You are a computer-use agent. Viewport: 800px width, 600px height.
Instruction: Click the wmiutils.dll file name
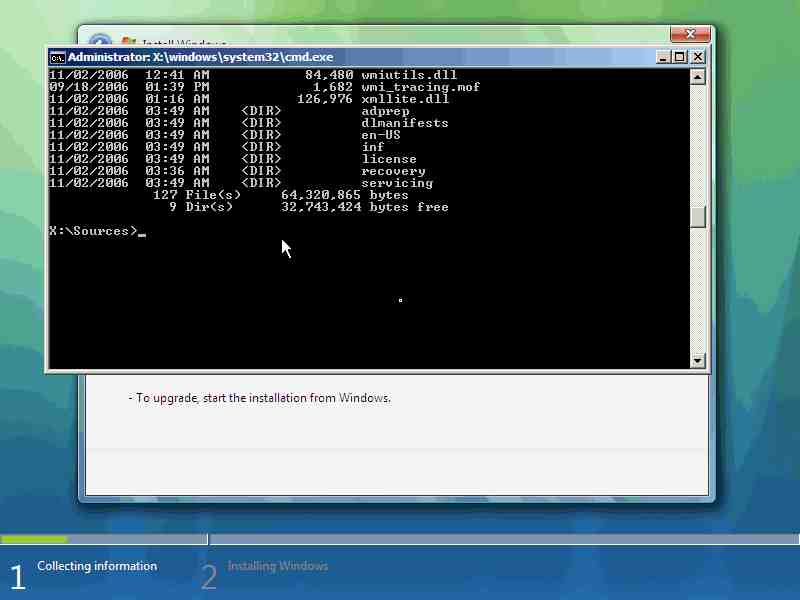409,75
